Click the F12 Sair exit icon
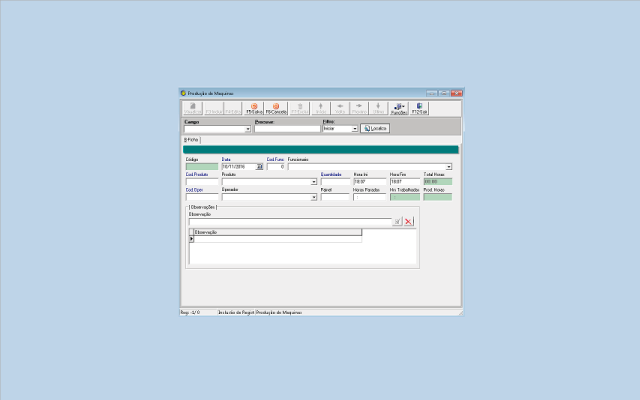Viewport: 640px width, 400px height. click(x=419, y=108)
